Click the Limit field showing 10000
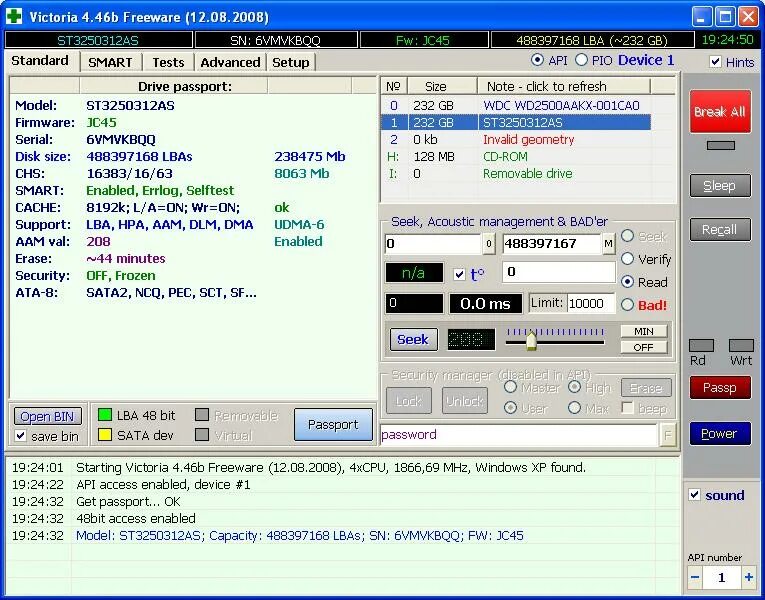 [x=590, y=303]
